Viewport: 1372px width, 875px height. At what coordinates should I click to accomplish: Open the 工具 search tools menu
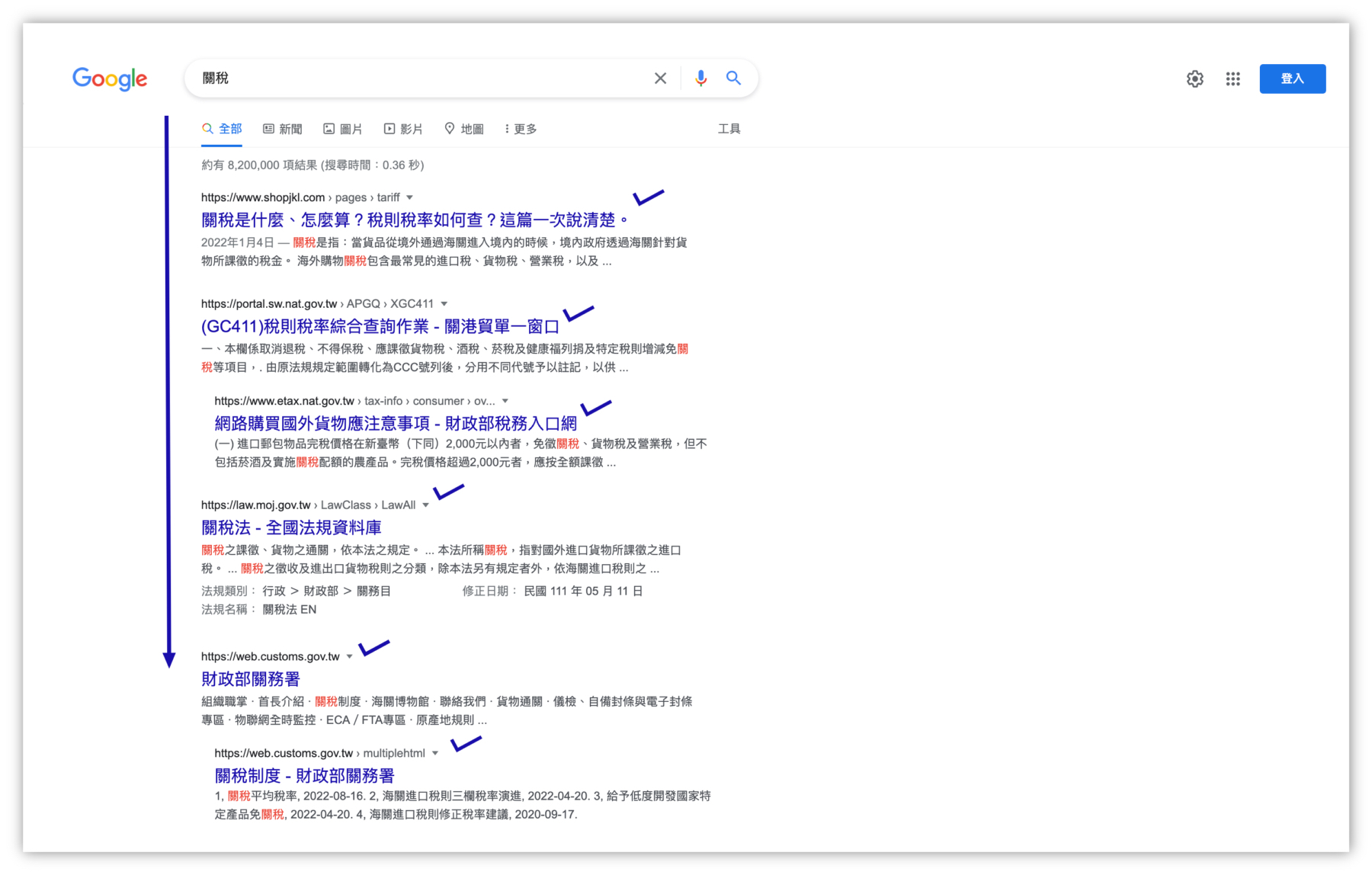(x=729, y=128)
